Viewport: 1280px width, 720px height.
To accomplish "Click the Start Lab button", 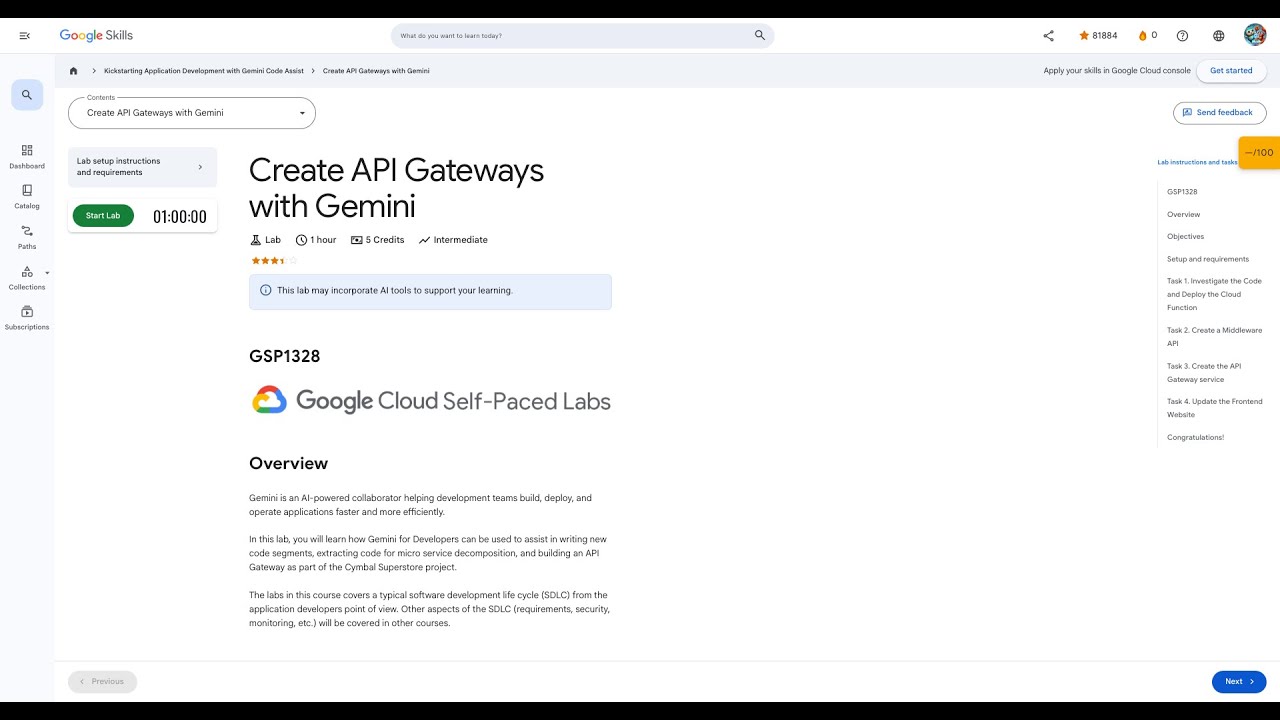I will 103,216.
